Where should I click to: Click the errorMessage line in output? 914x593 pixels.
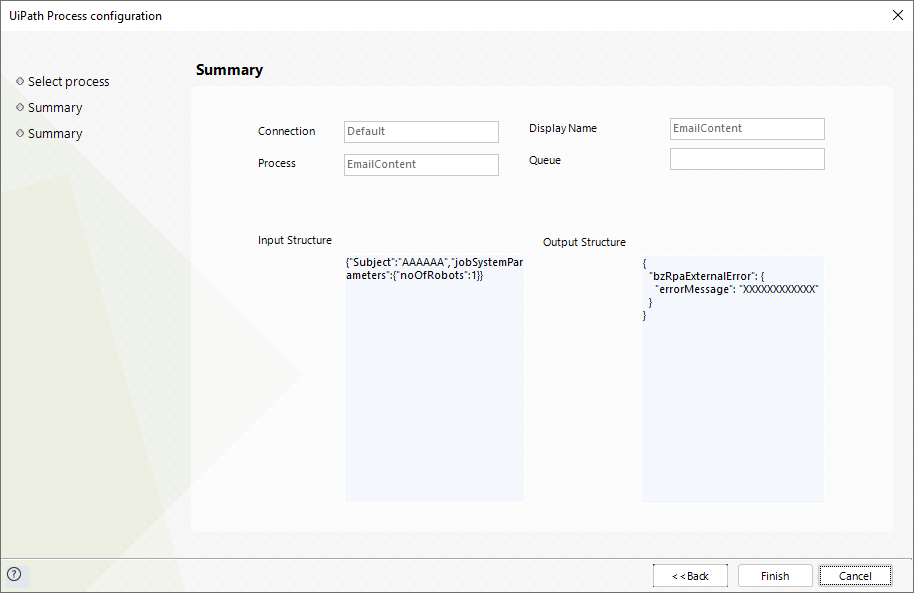[737, 289]
